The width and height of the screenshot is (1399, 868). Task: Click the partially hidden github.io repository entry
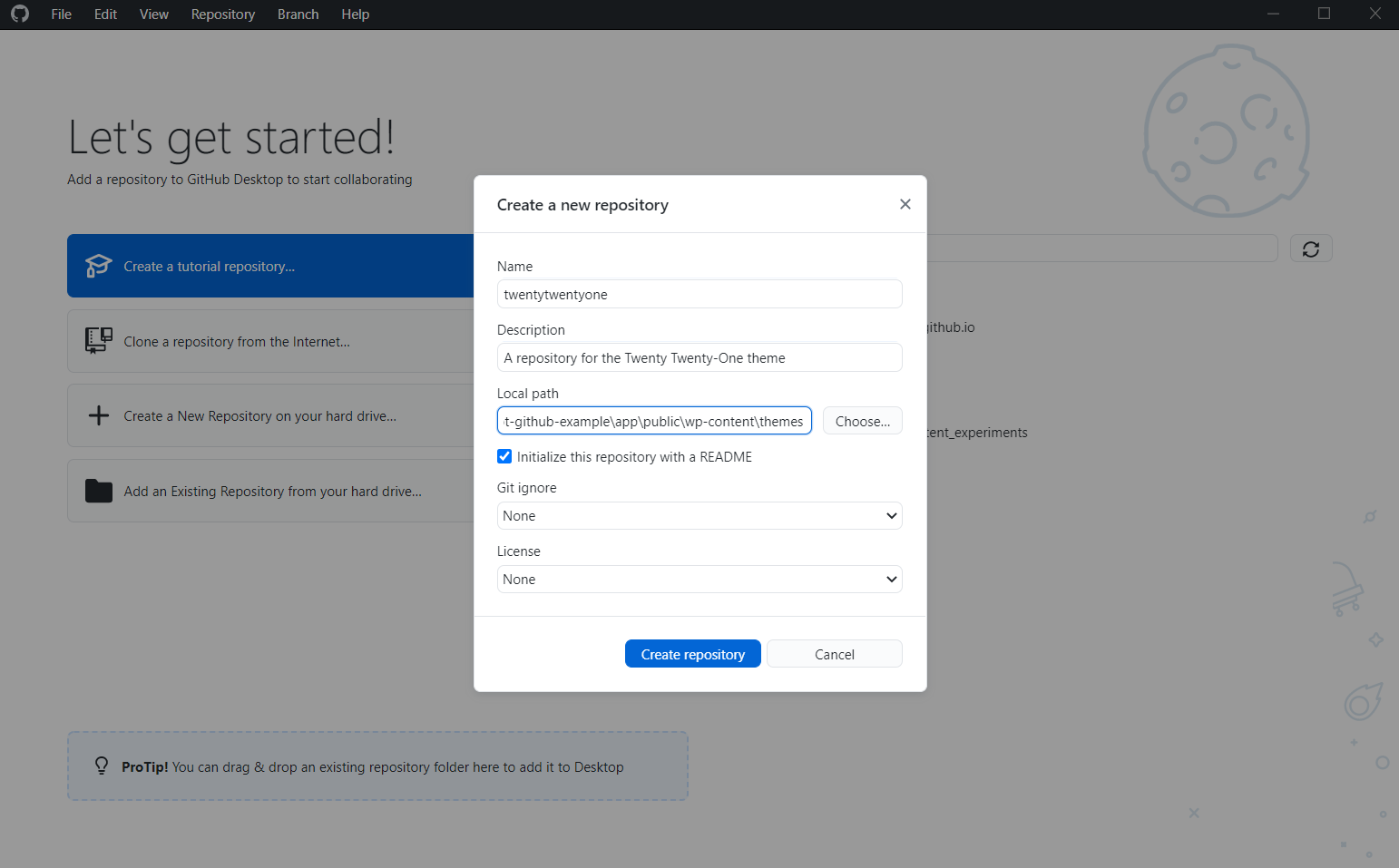(951, 327)
